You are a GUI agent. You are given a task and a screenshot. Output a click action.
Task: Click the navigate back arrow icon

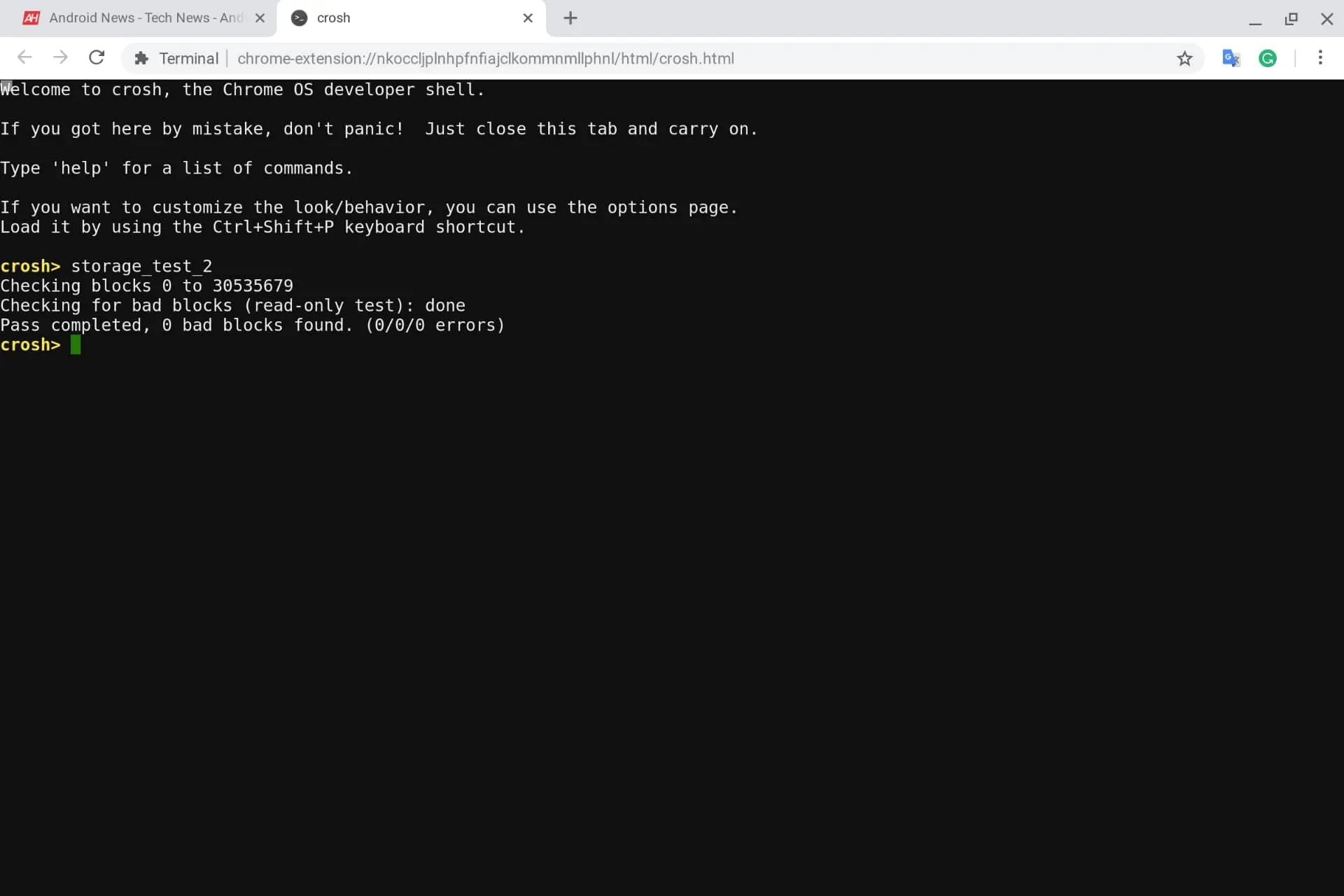click(x=24, y=58)
